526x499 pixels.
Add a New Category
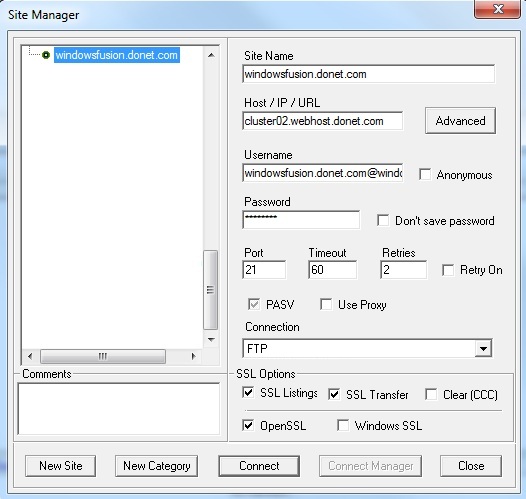click(156, 466)
